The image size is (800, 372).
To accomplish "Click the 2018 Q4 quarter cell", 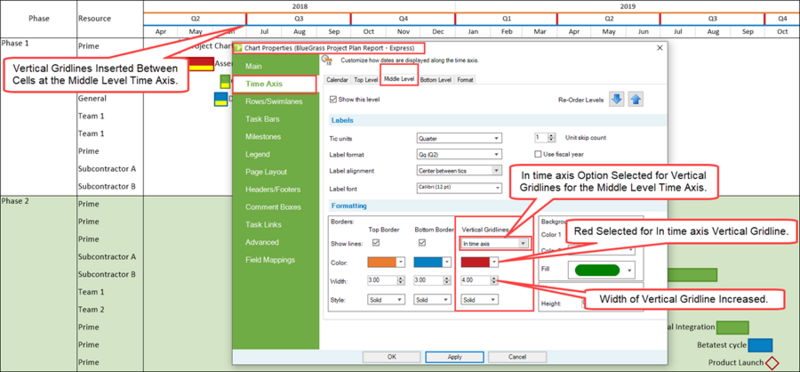I will [x=403, y=19].
